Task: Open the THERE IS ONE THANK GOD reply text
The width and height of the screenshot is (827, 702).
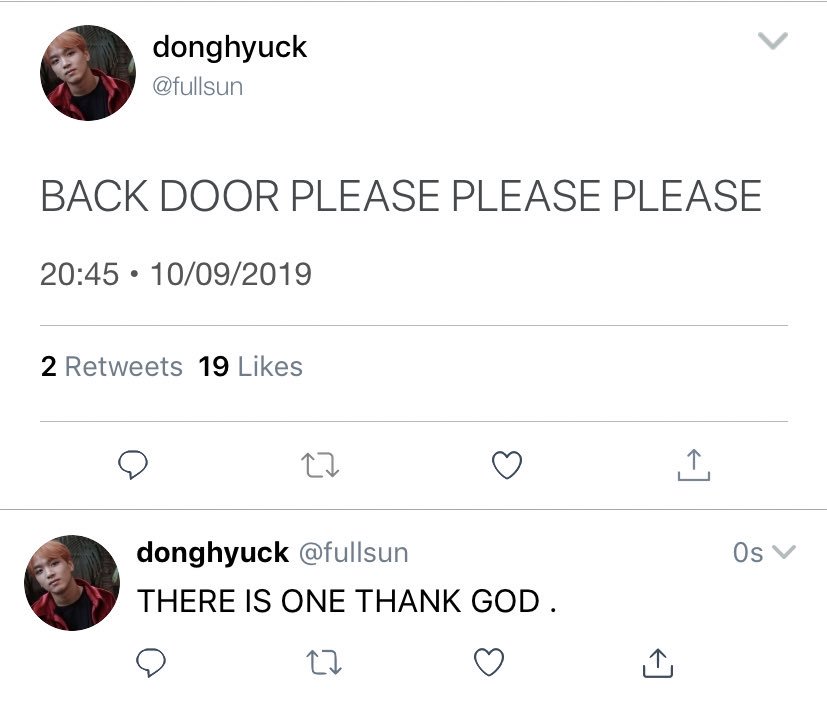Action: (x=347, y=601)
